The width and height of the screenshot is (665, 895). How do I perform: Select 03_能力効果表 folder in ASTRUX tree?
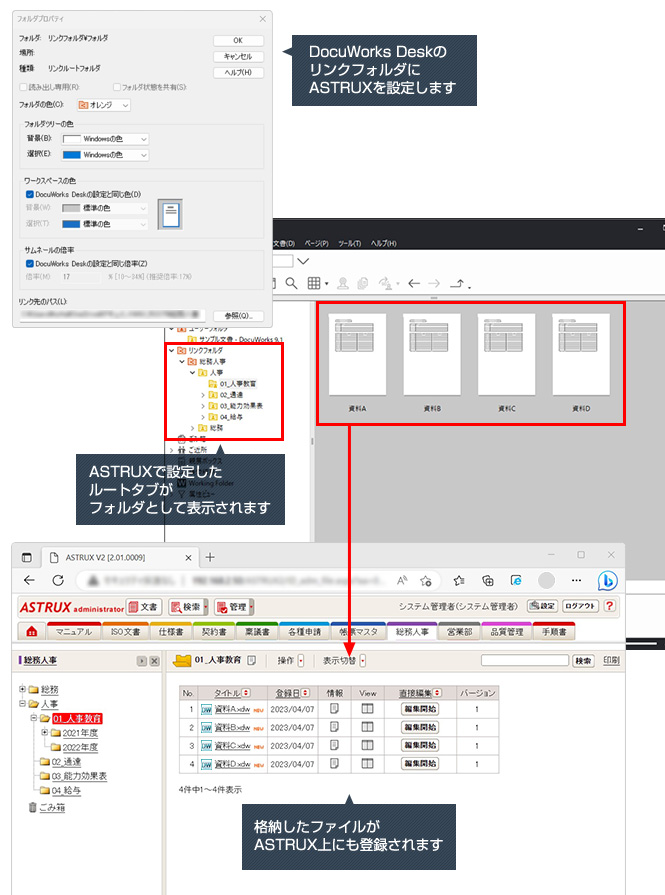click(79, 776)
